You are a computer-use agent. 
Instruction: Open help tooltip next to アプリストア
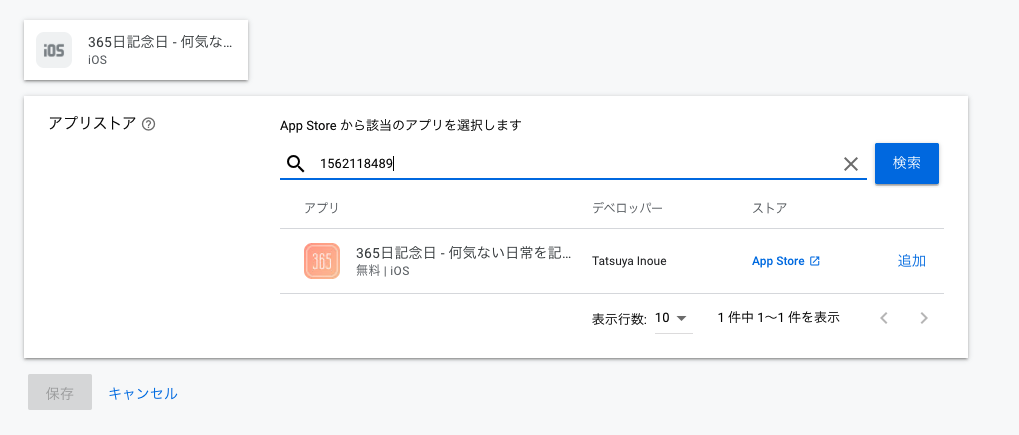pos(149,125)
